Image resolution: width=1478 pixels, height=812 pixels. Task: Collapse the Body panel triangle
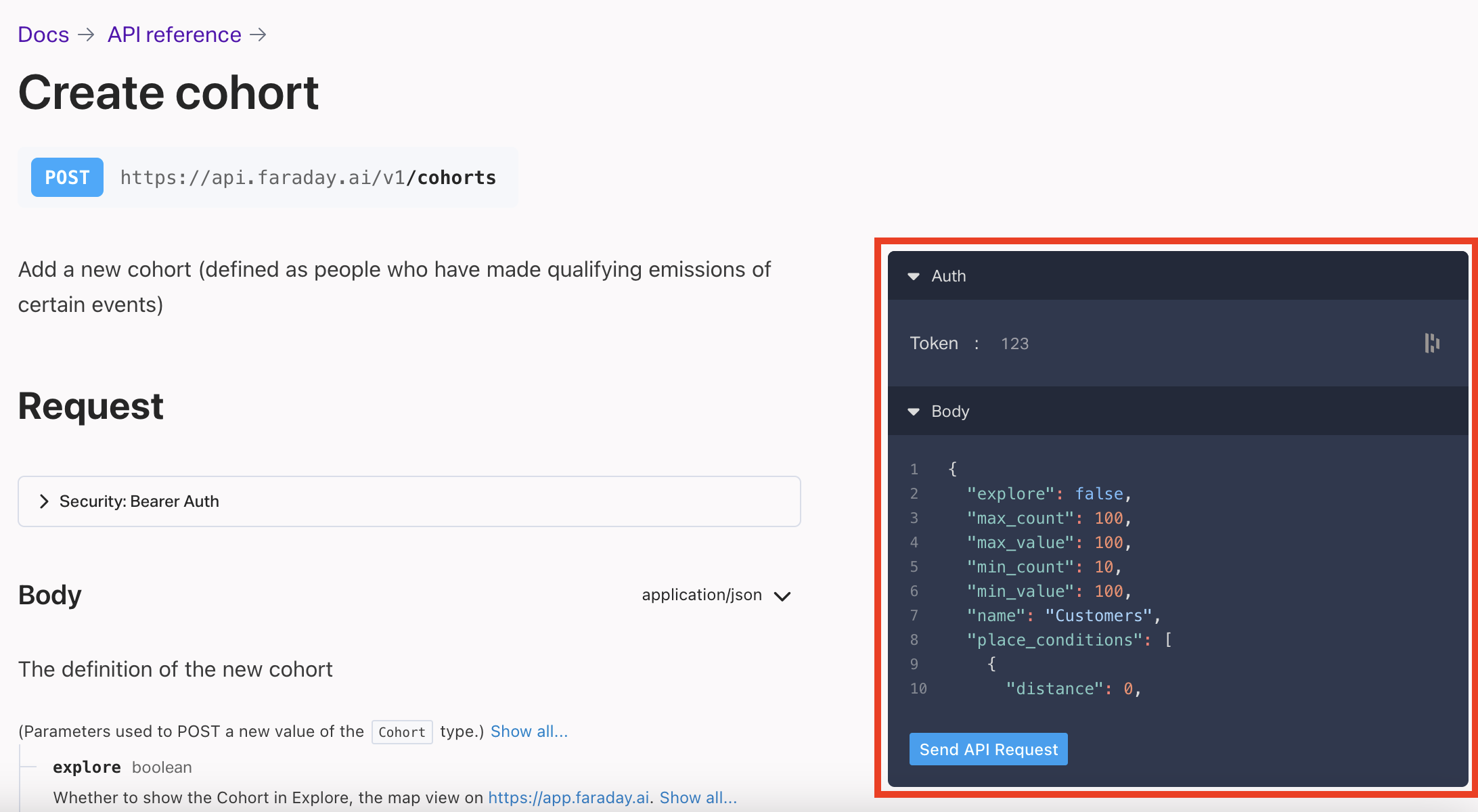pos(914,411)
